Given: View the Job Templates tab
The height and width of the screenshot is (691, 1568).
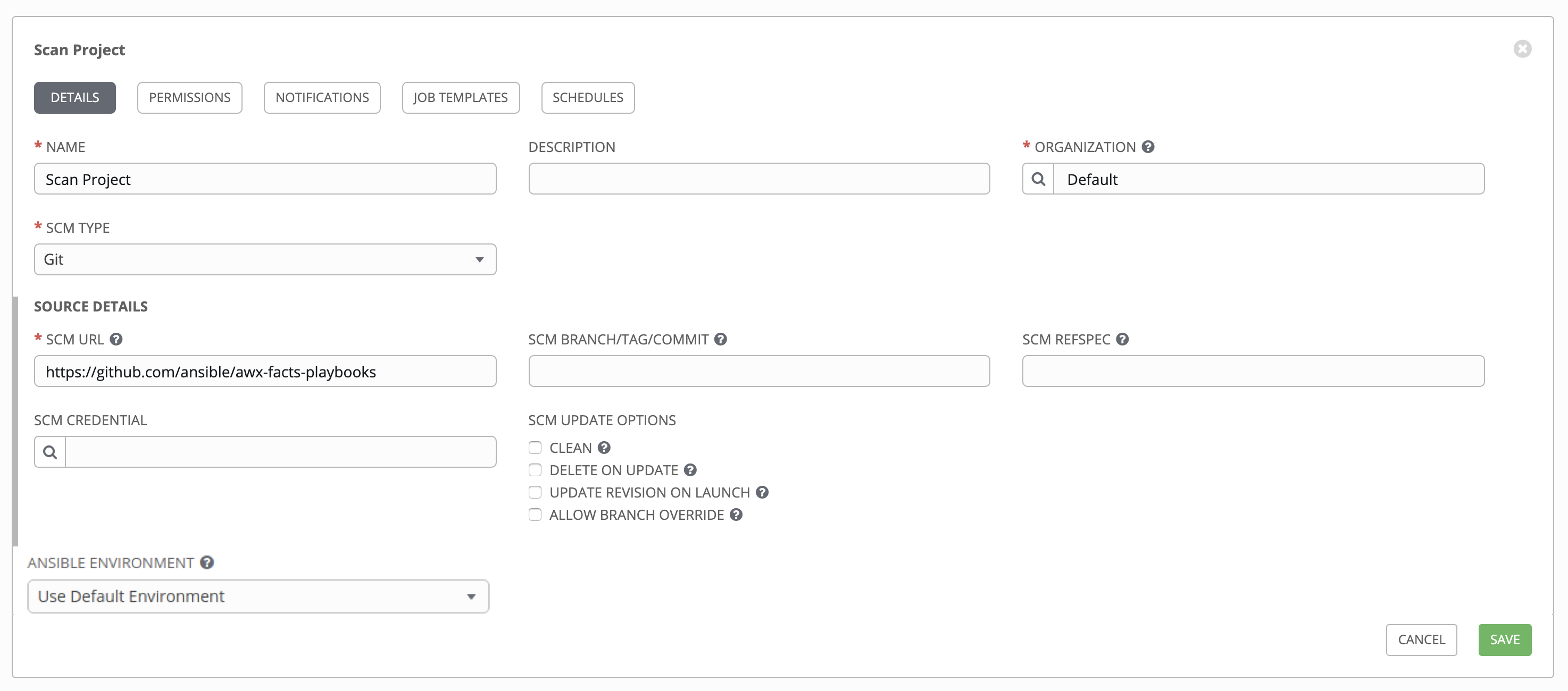Looking at the screenshot, I should click(x=461, y=97).
